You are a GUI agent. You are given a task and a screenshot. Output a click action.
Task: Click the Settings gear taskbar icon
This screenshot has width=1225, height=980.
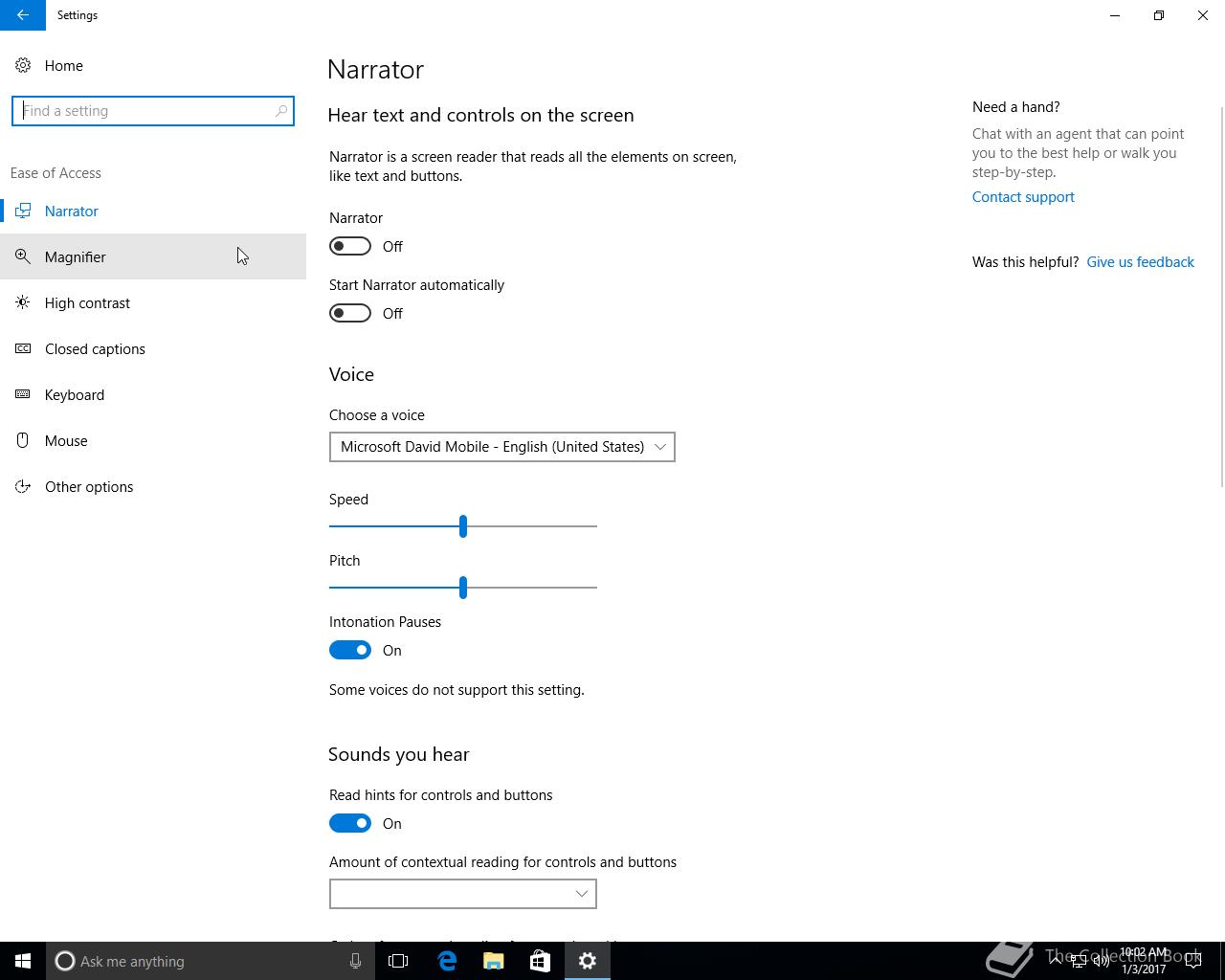point(588,961)
